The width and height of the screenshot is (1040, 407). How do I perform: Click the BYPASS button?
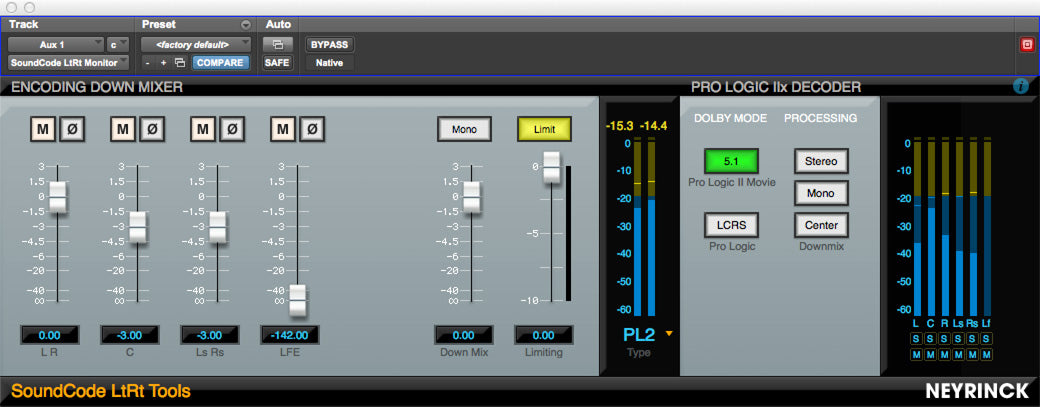(330, 45)
